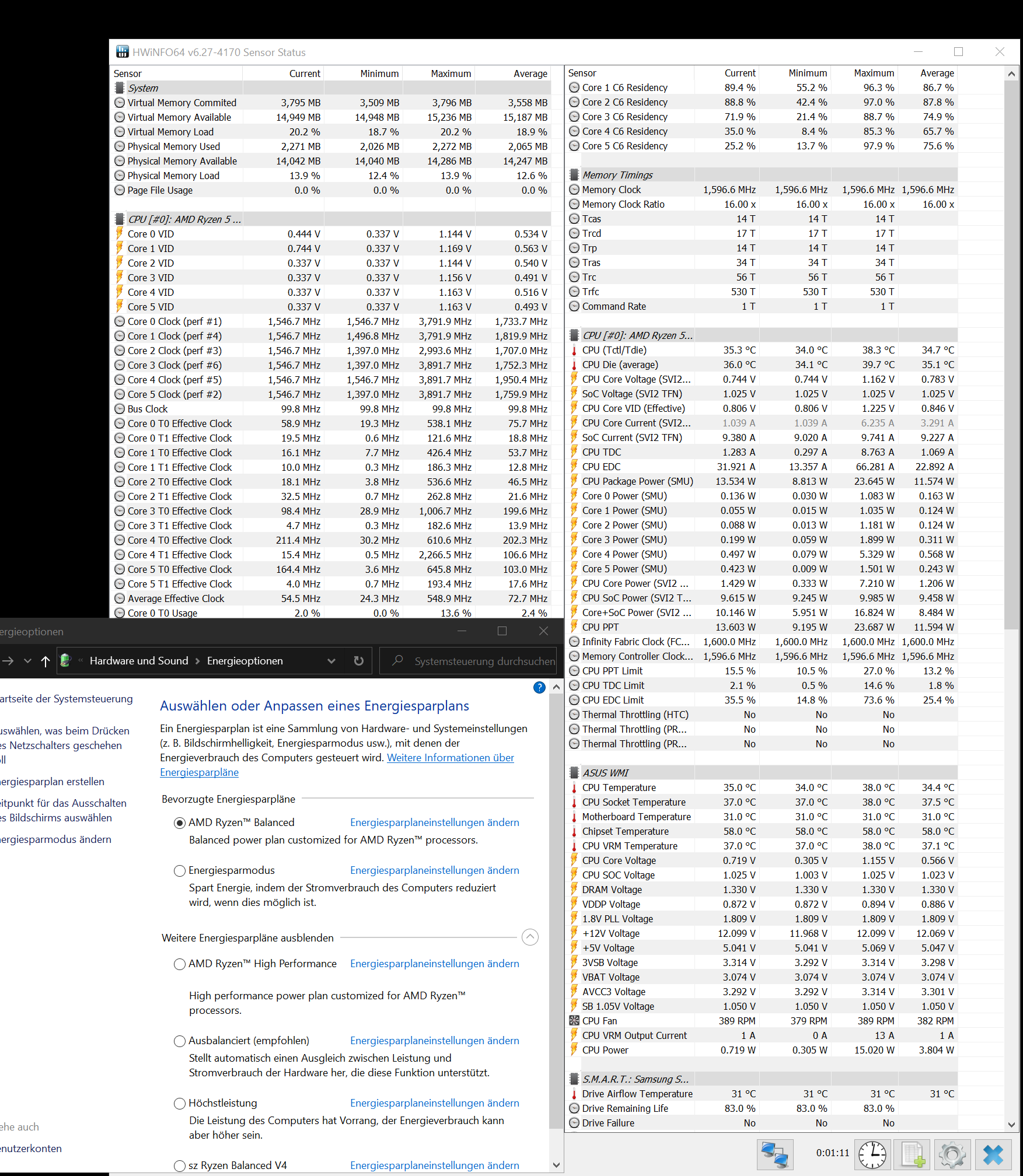Screen dimensions: 1023x1176
Task: Click the CPU Fan row fan icon
Action: point(574,1020)
